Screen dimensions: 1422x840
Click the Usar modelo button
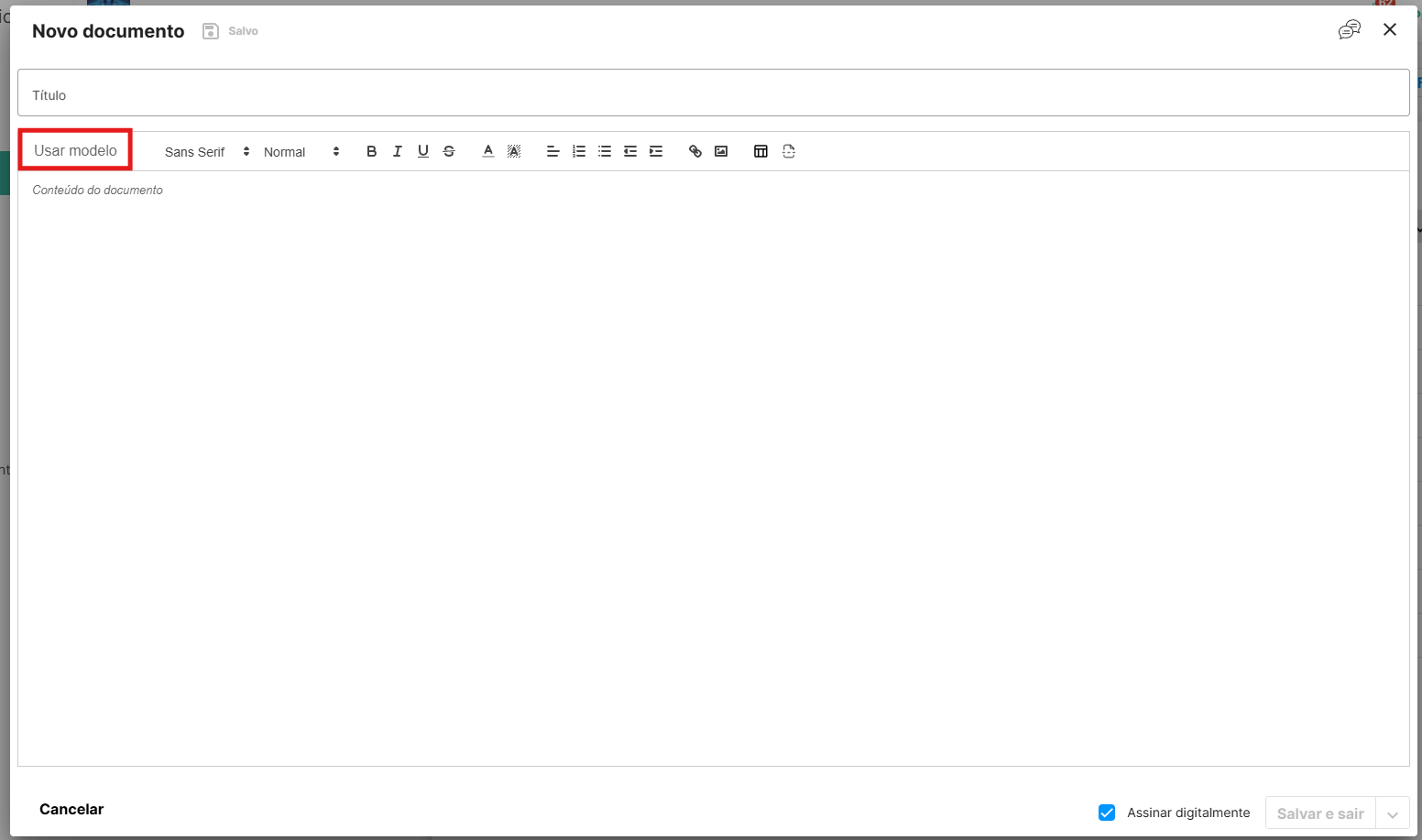[75, 150]
